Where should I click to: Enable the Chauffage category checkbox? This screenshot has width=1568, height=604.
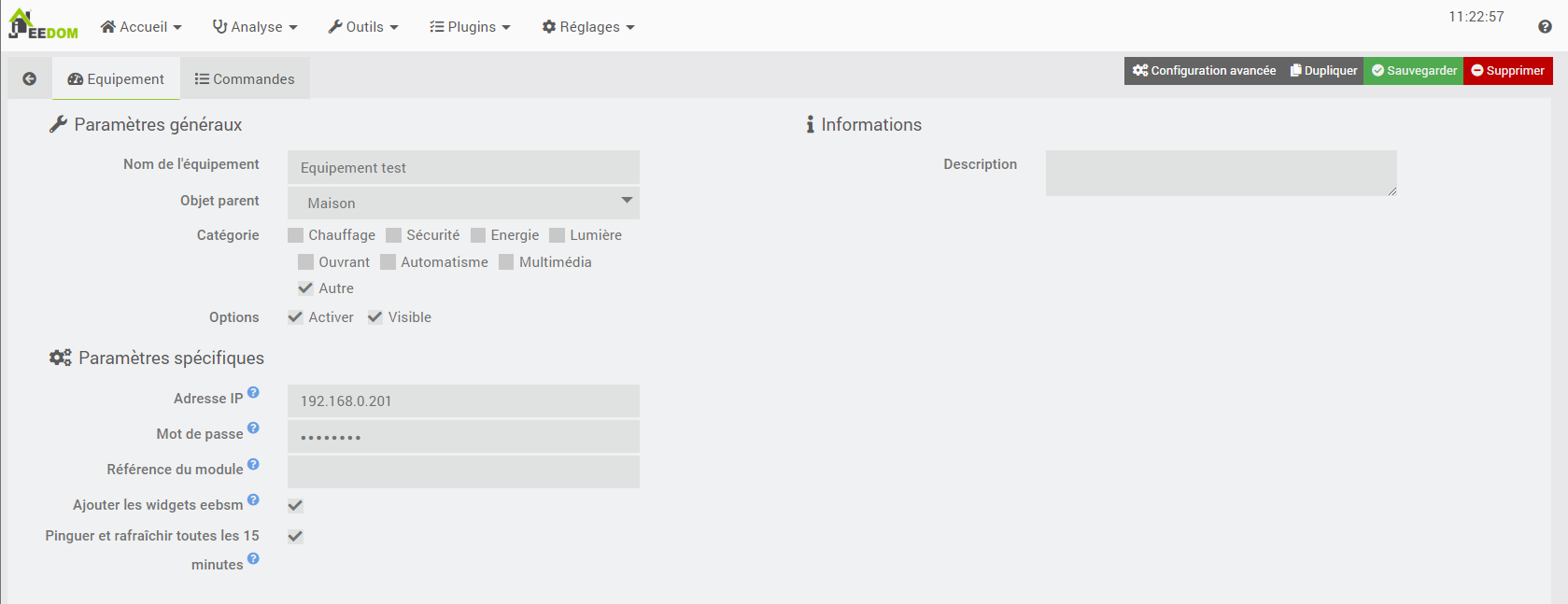pyautogui.click(x=296, y=235)
